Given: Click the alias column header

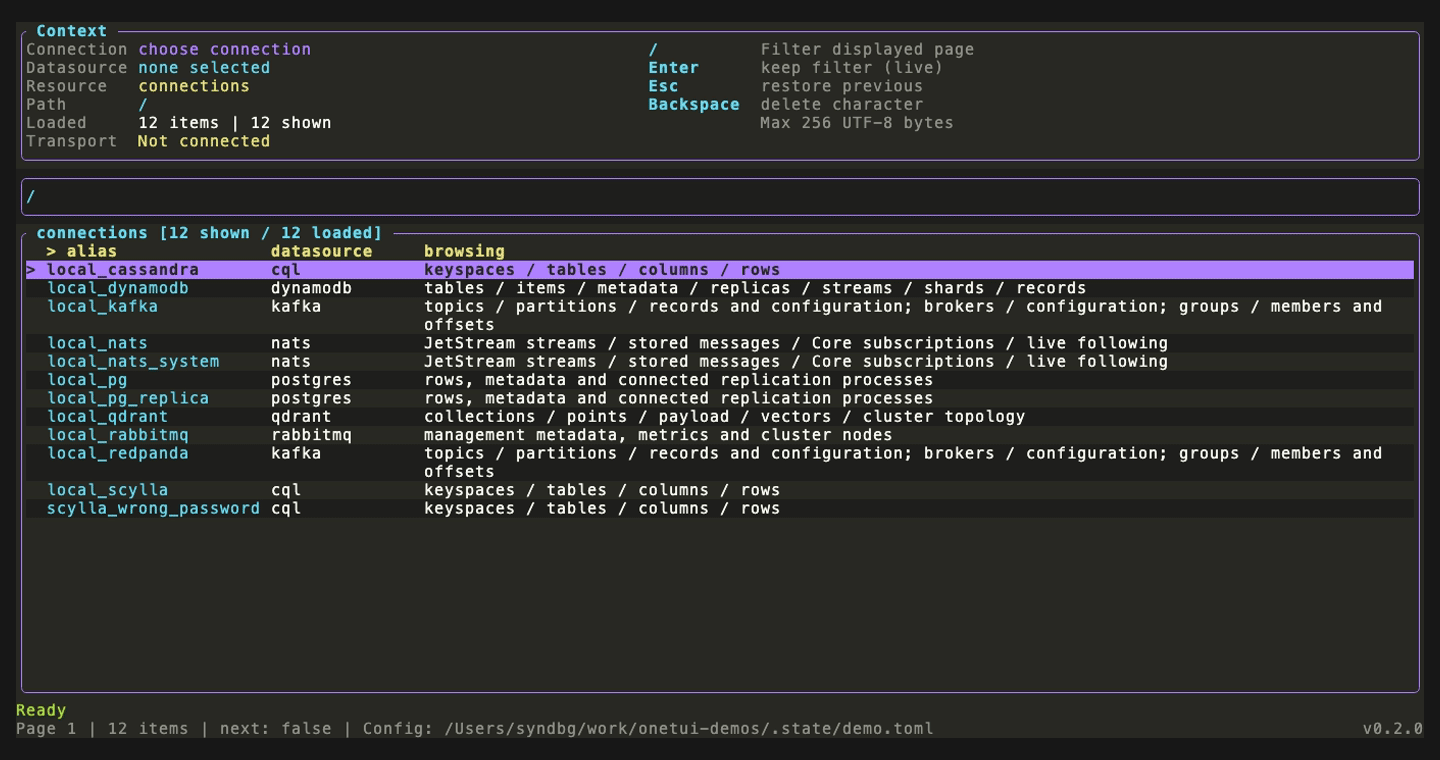Looking at the screenshot, I should [x=91, y=251].
